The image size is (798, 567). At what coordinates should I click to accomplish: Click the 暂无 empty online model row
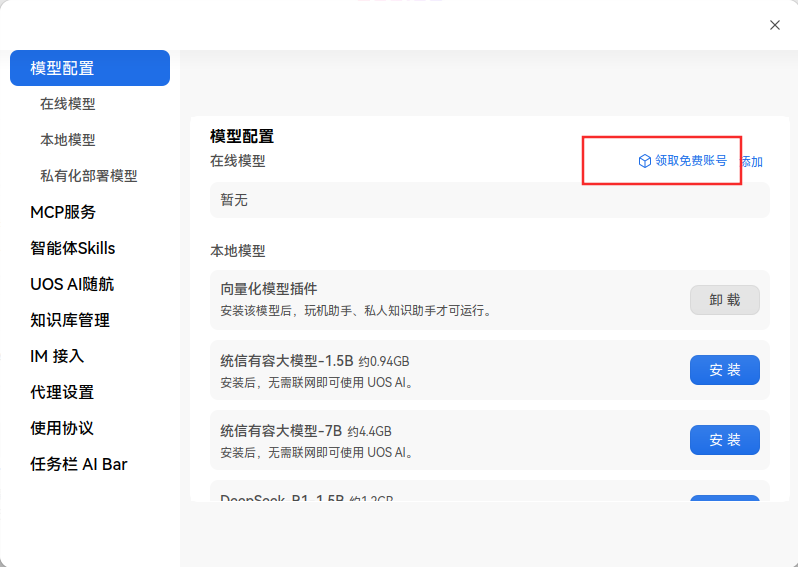(490, 200)
